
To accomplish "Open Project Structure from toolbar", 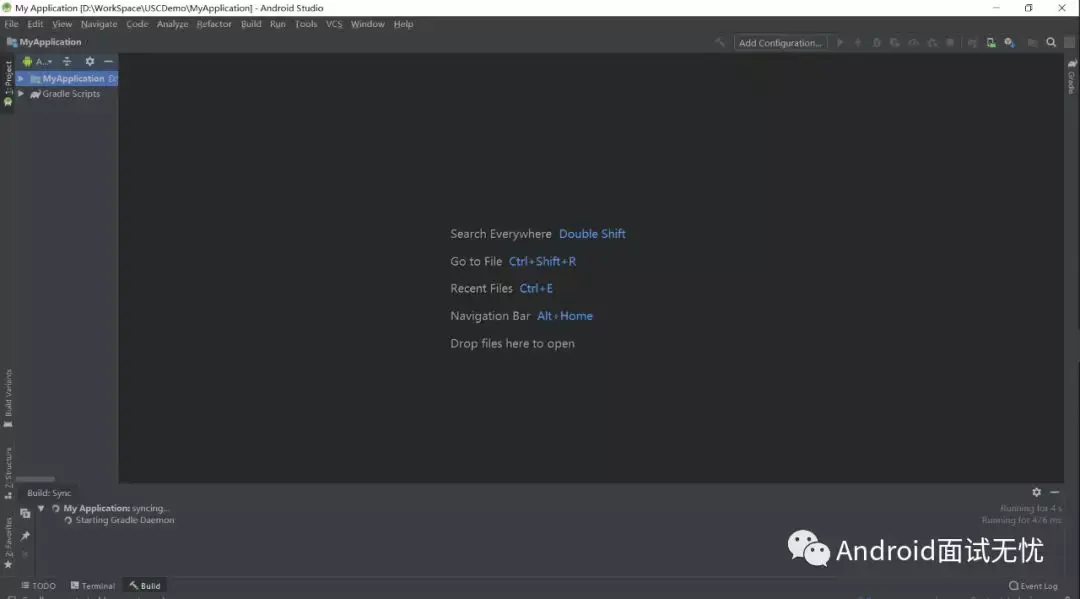I will pyautogui.click(x=1032, y=43).
